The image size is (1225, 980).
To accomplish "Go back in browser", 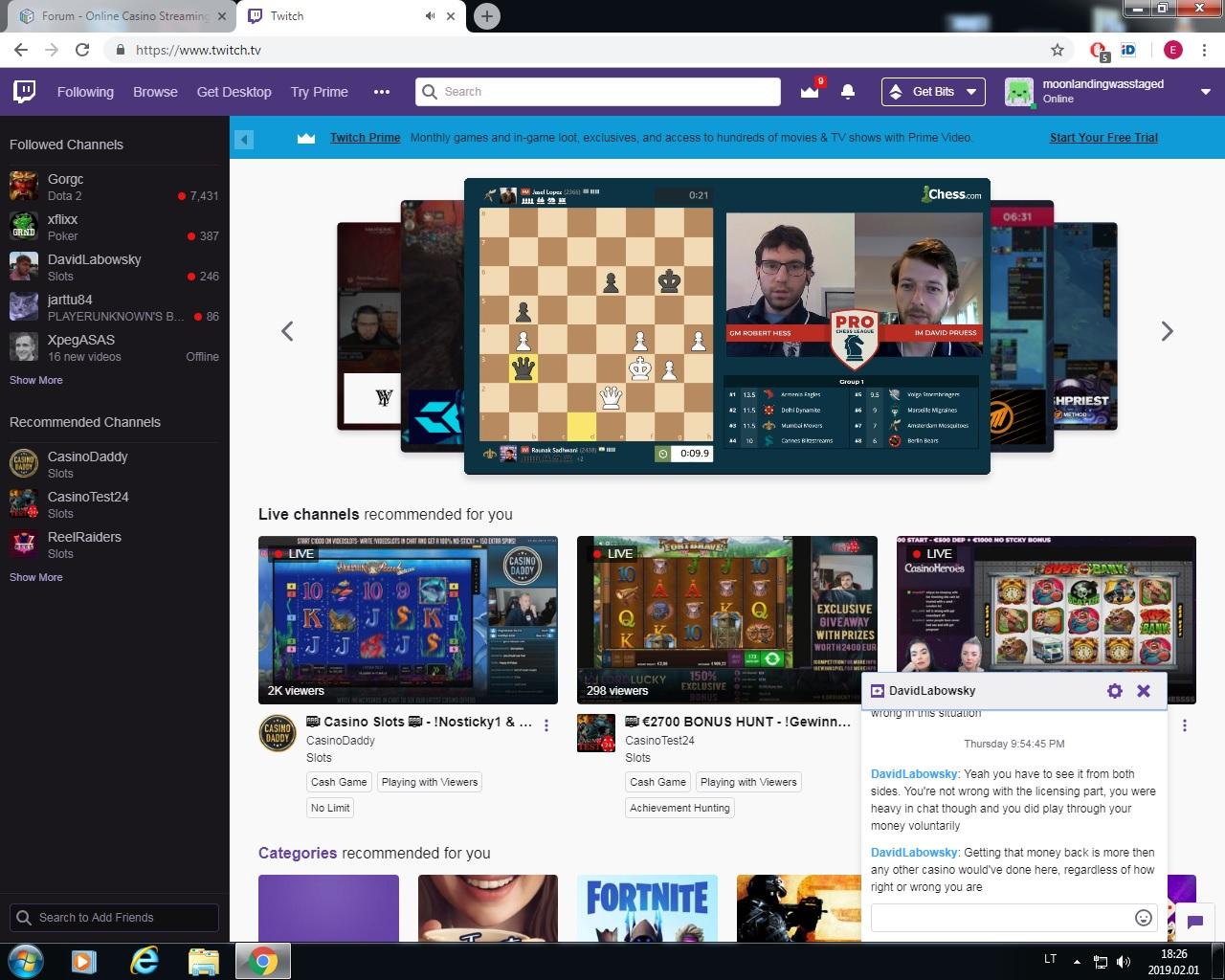I will (x=21, y=50).
